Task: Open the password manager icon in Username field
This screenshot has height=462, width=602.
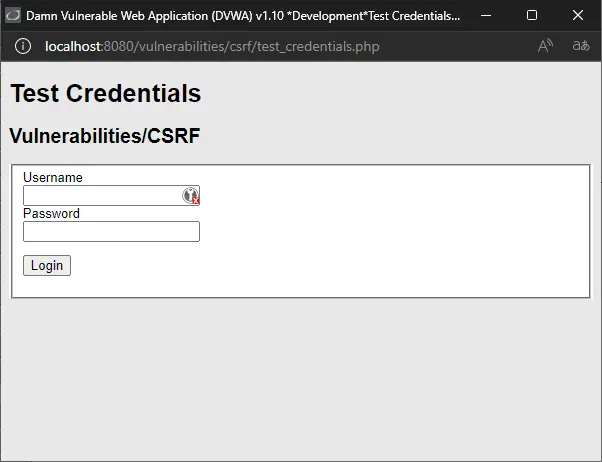Action: 191,195
